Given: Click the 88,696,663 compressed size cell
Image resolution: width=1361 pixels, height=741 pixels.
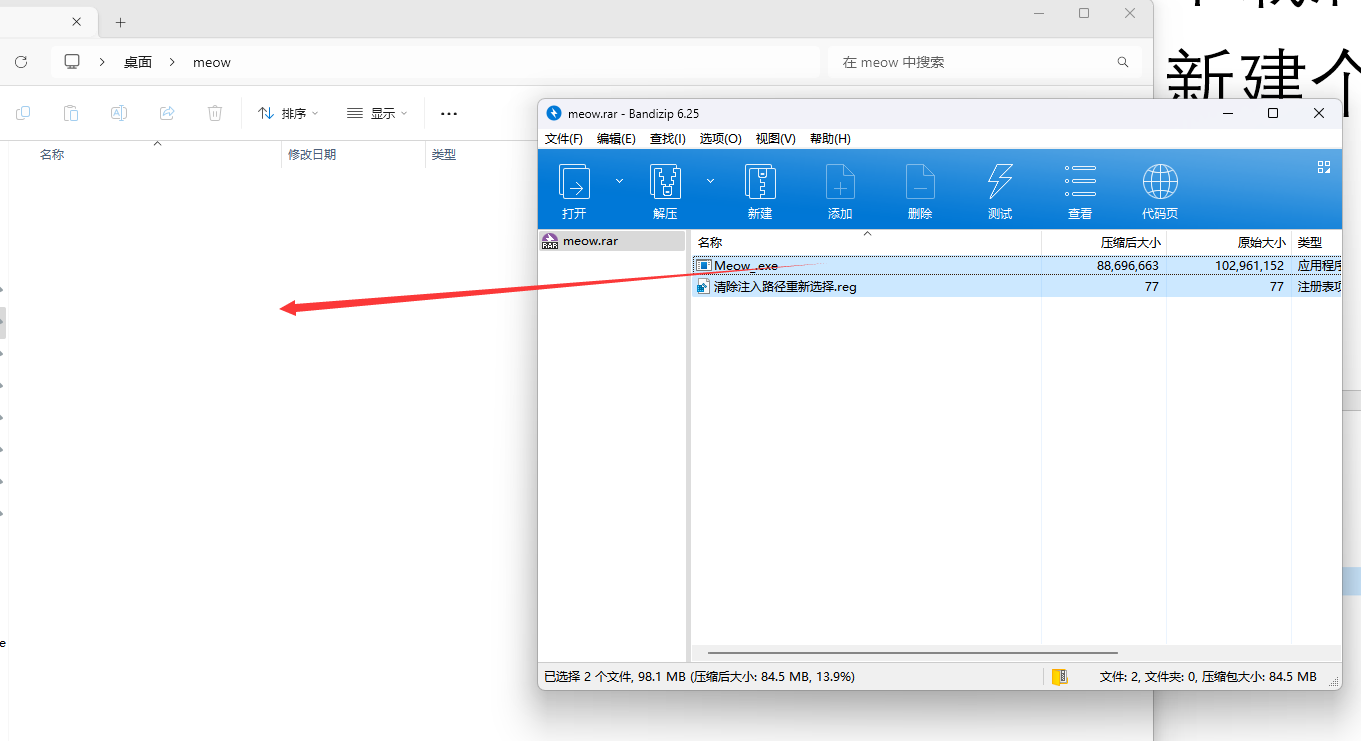Looking at the screenshot, I should [1128, 266].
